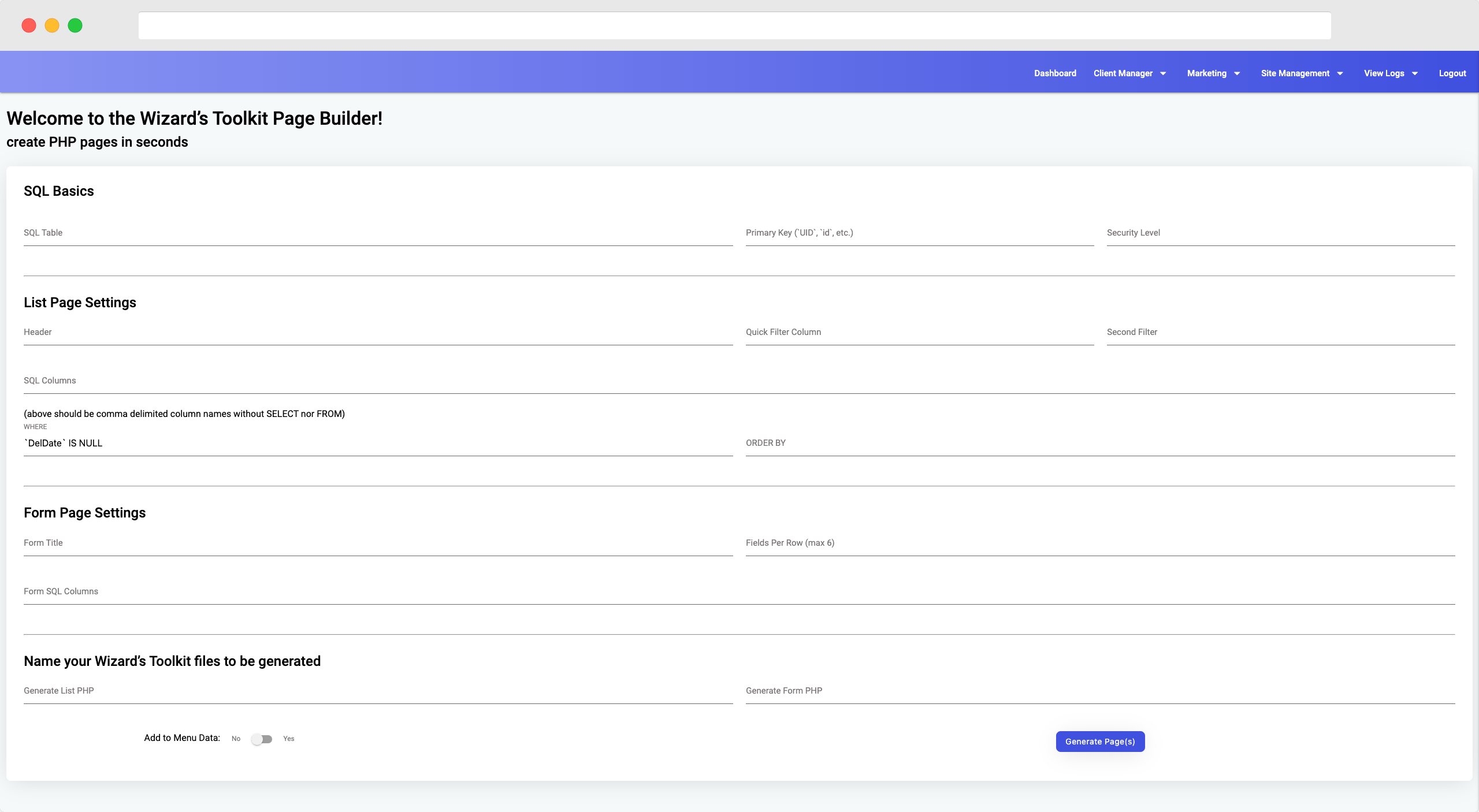This screenshot has height=812, width=1479.
Task: Click the Dashboard navigation icon
Action: tap(1055, 72)
